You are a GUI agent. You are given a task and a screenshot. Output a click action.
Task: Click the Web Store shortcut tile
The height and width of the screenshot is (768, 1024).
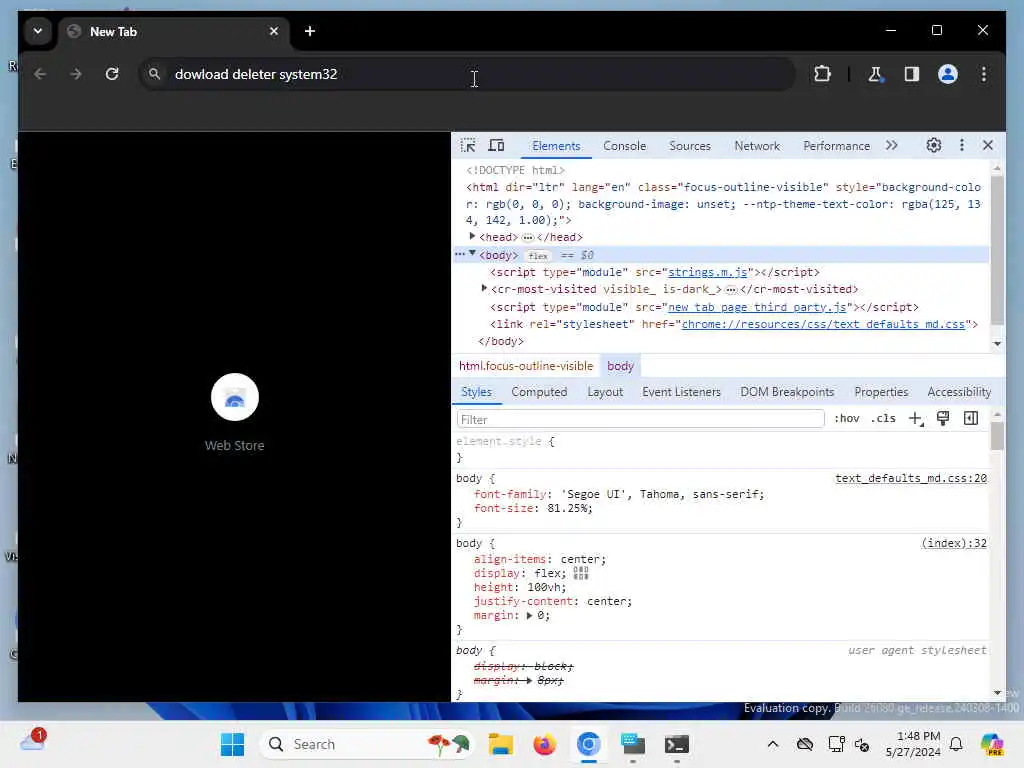click(234, 413)
